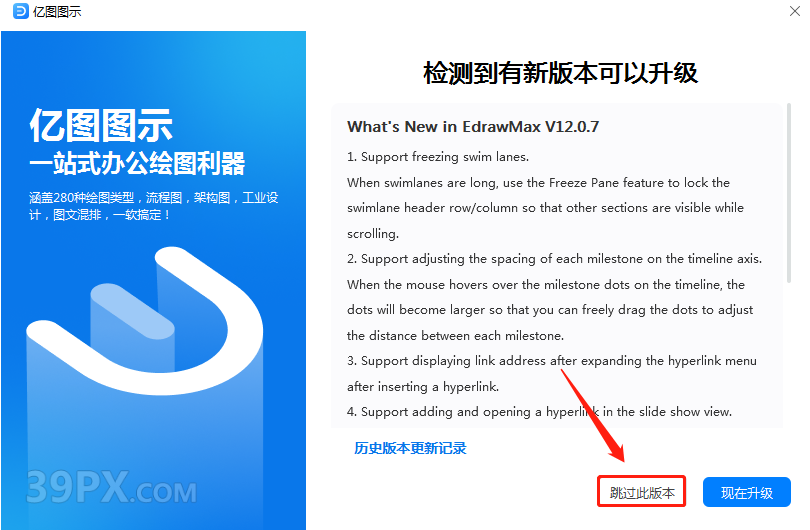Click the scrollbar track below the thumb
Screen dimensions: 810x530
pos(789,356)
